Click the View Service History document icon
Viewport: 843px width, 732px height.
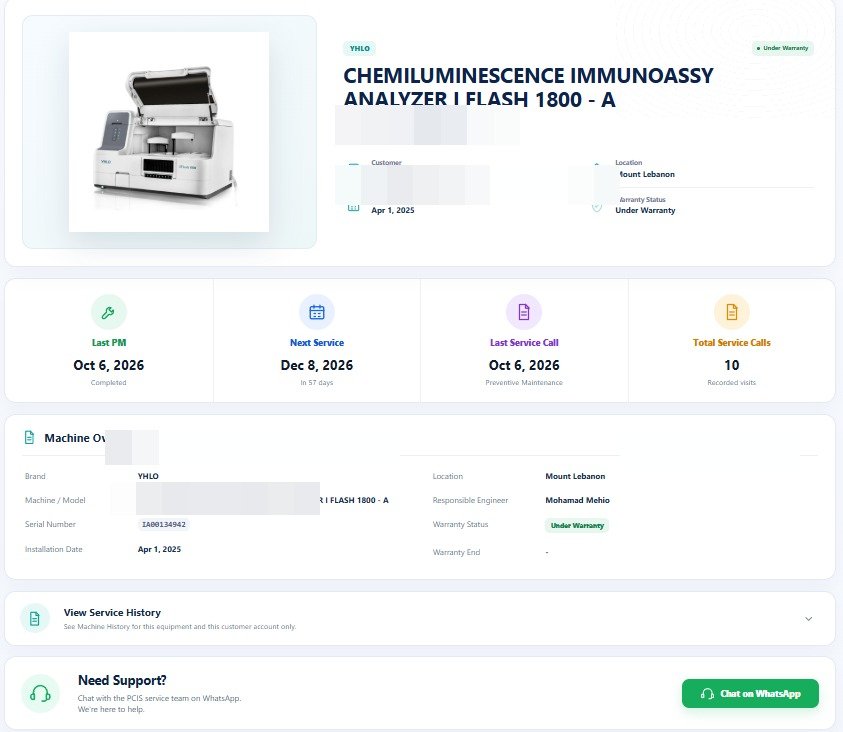[x=35, y=619]
